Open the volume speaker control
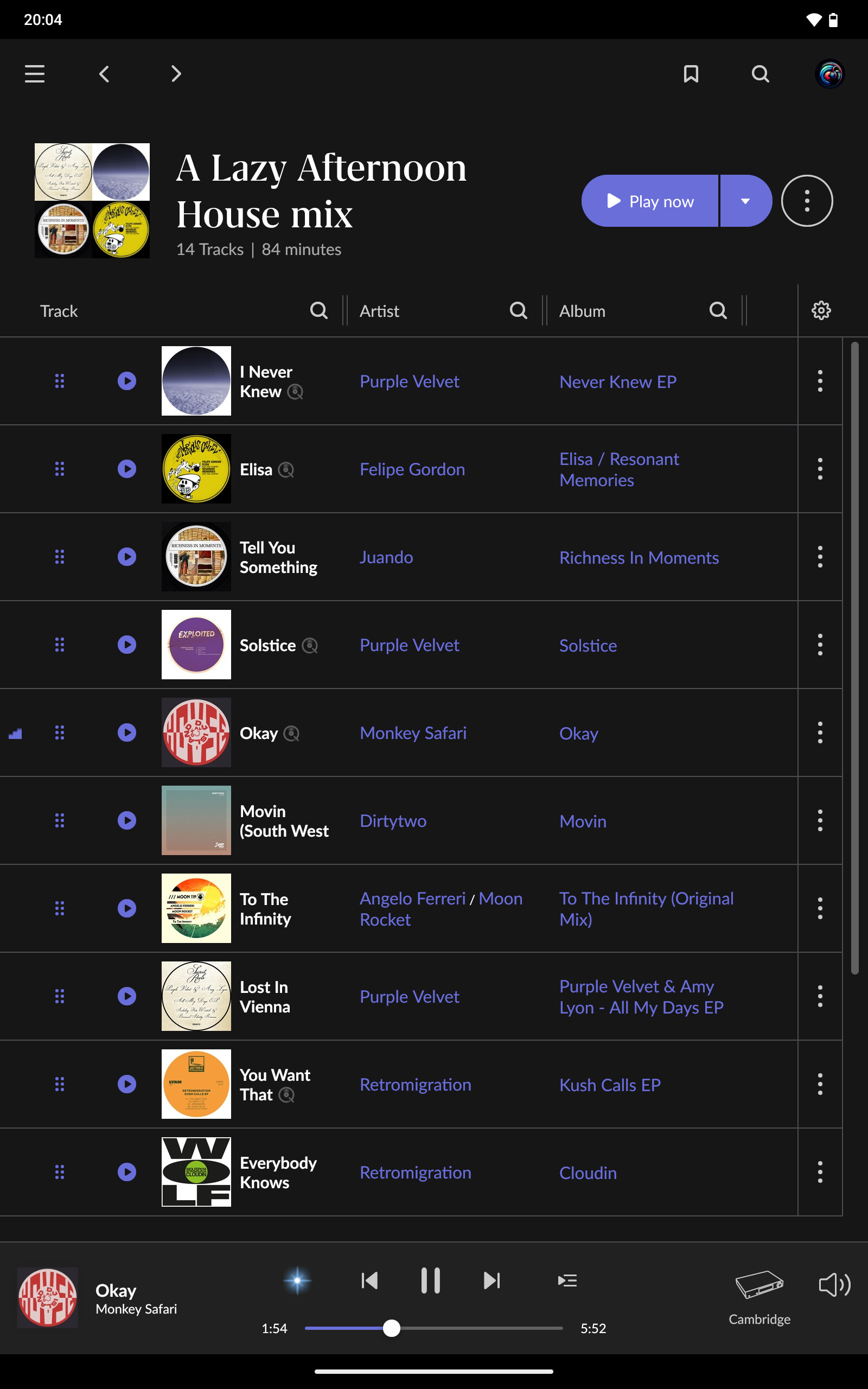The width and height of the screenshot is (868, 1389). click(834, 1284)
